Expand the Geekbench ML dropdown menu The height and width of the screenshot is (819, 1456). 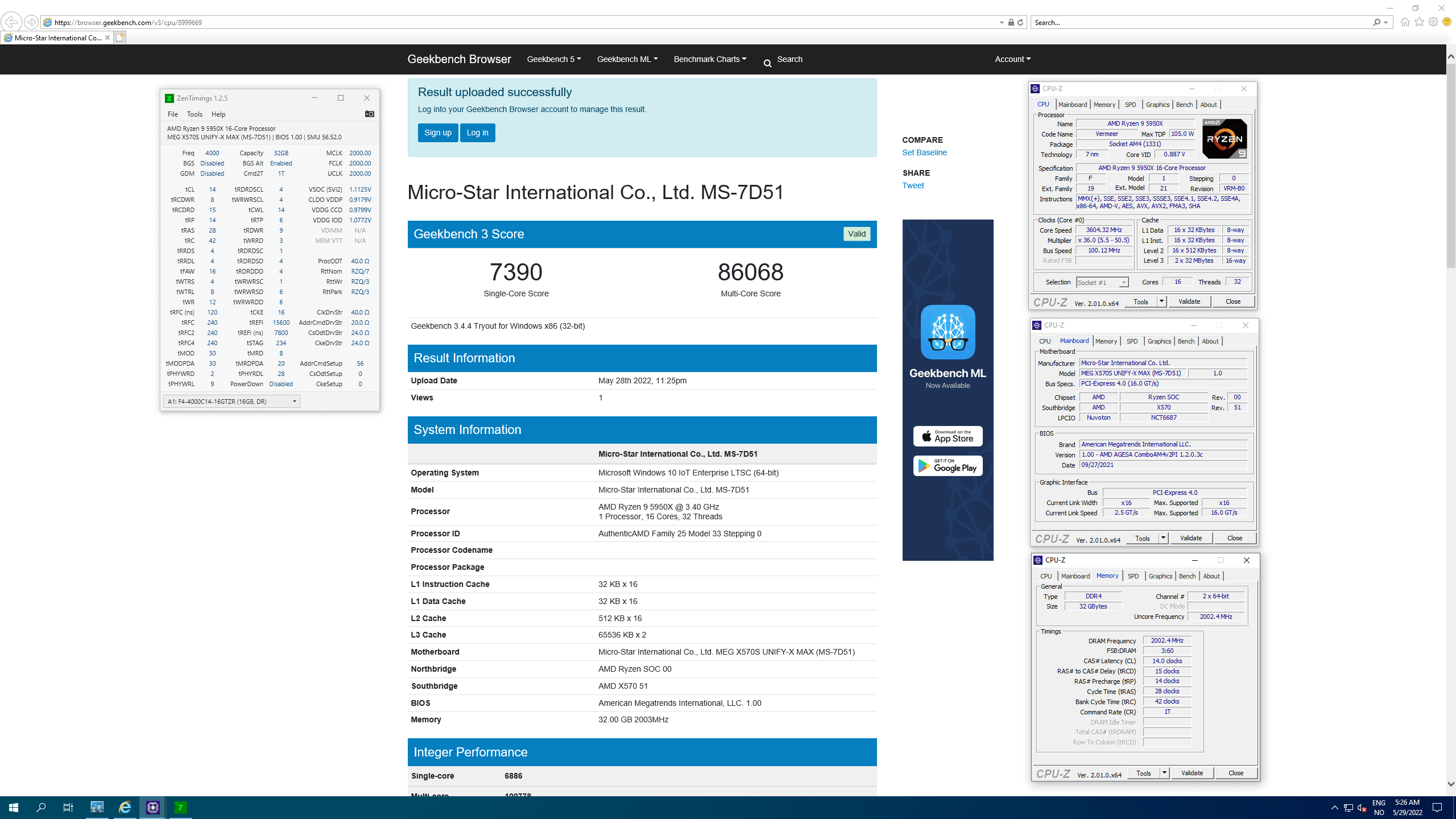[x=627, y=59]
